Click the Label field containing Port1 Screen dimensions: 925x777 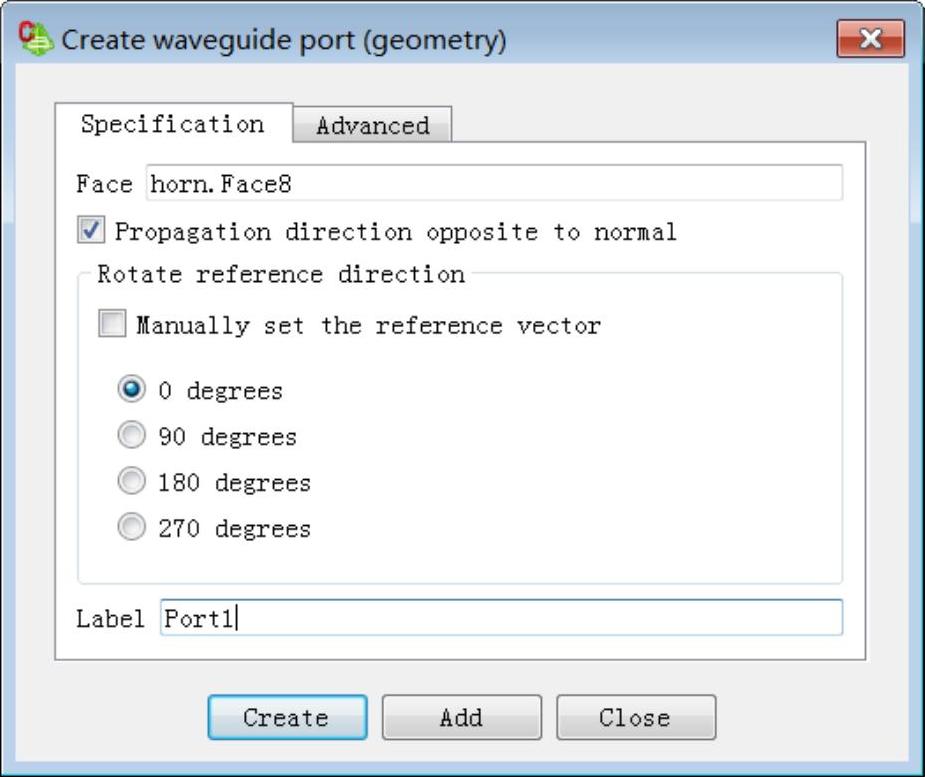click(x=501, y=618)
